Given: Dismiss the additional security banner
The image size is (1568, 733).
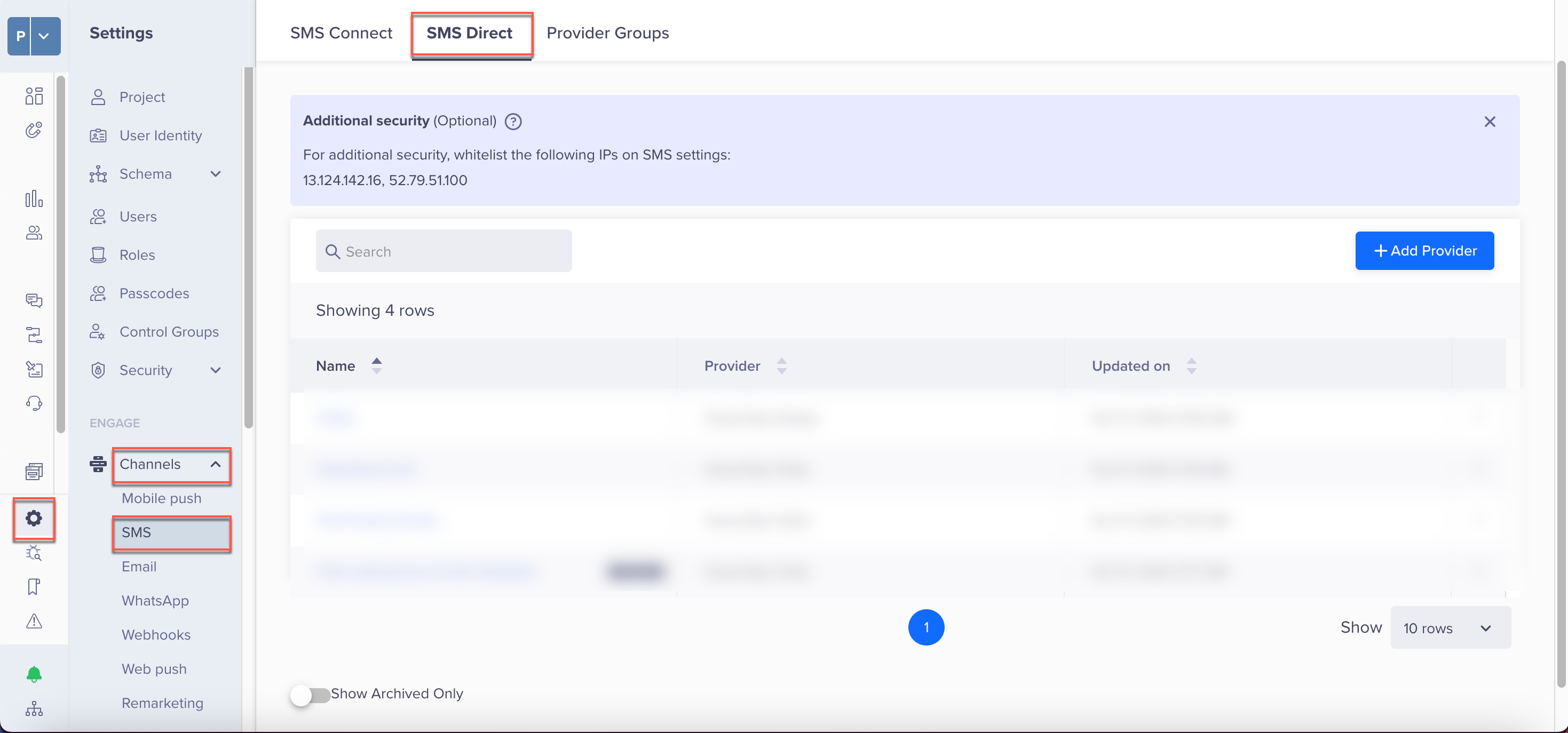Looking at the screenshot, I should coord(1490,121).
